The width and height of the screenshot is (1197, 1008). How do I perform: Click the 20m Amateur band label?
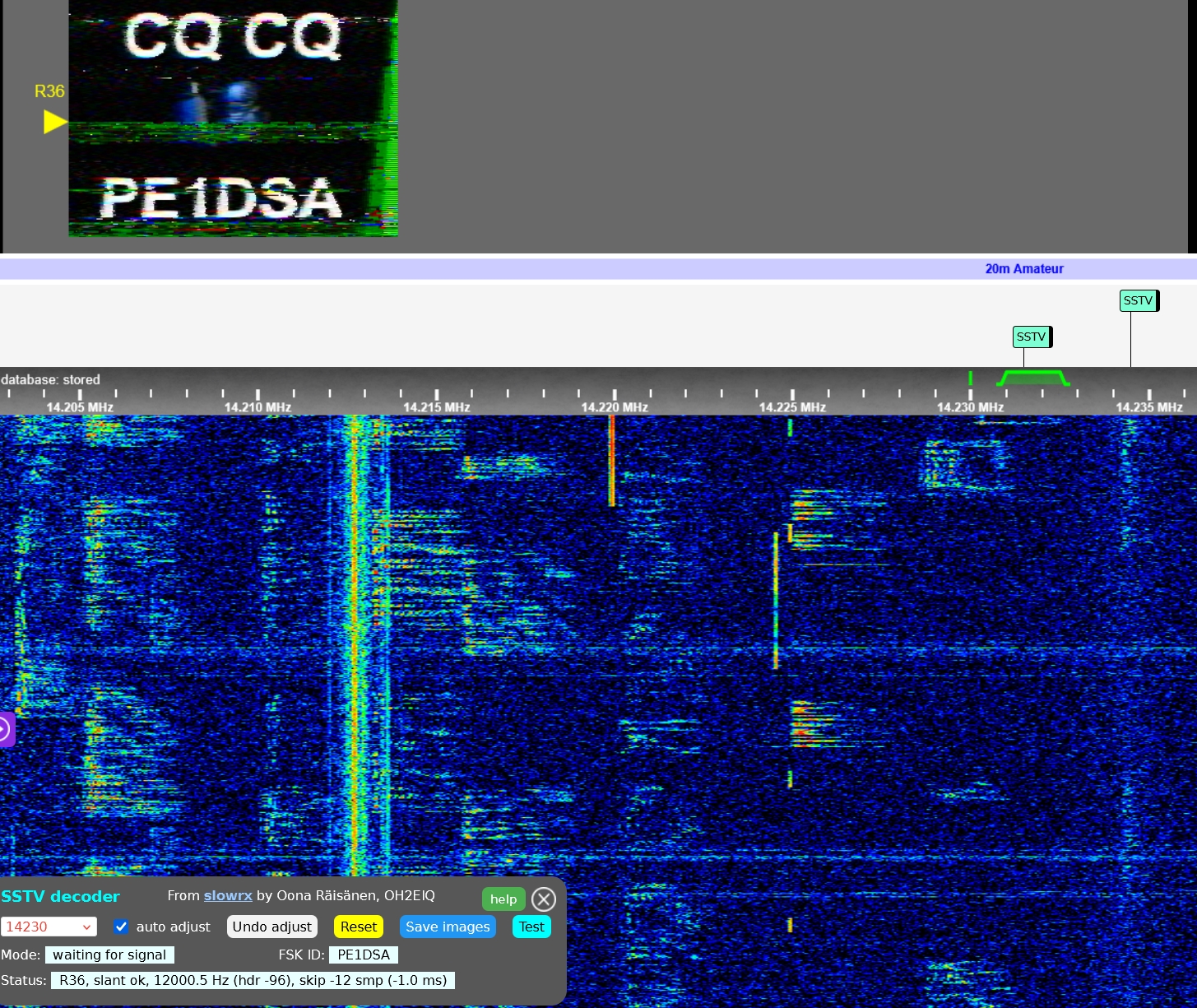coord(1024,269)
